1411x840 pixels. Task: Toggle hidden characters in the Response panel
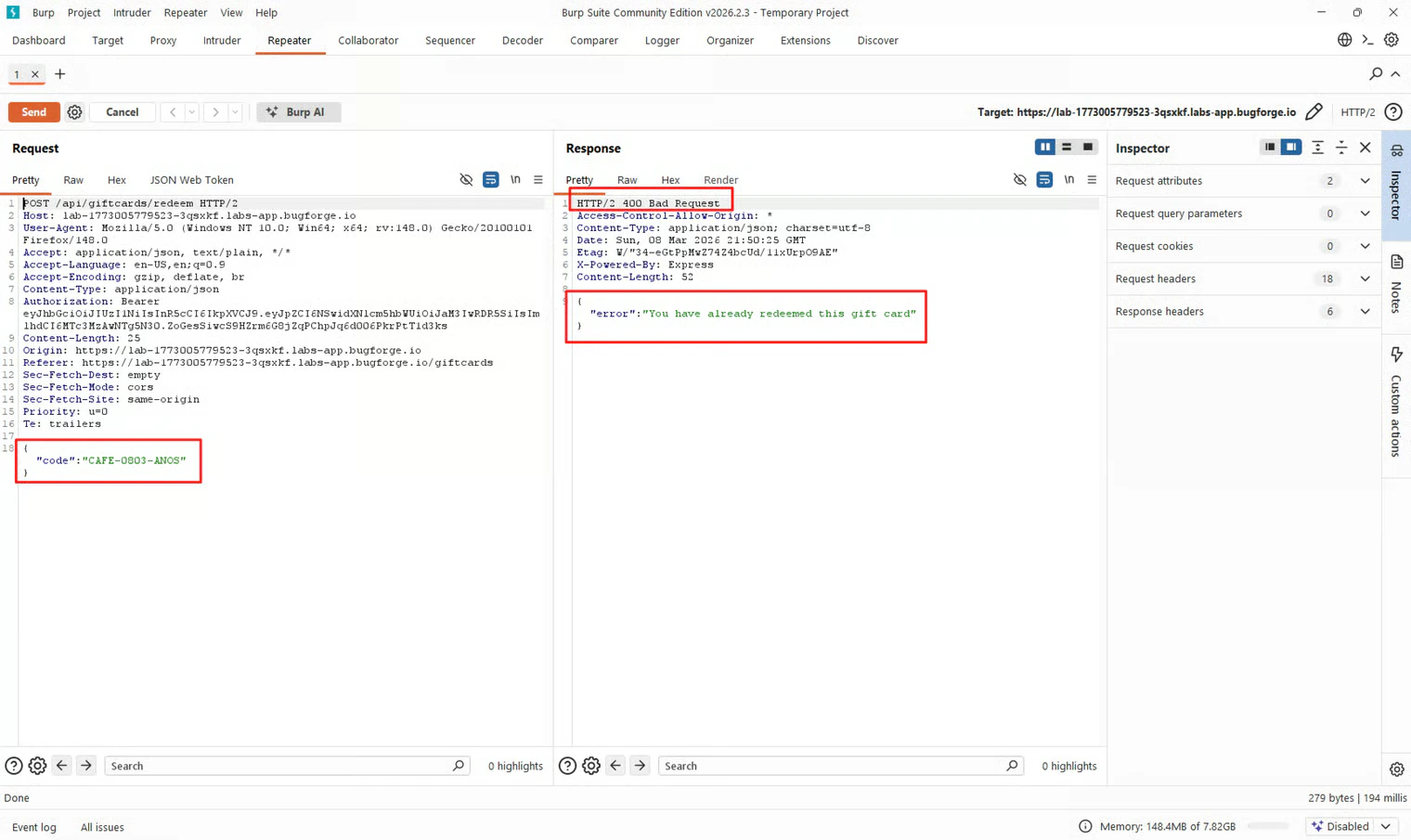tap(1020, 180)
